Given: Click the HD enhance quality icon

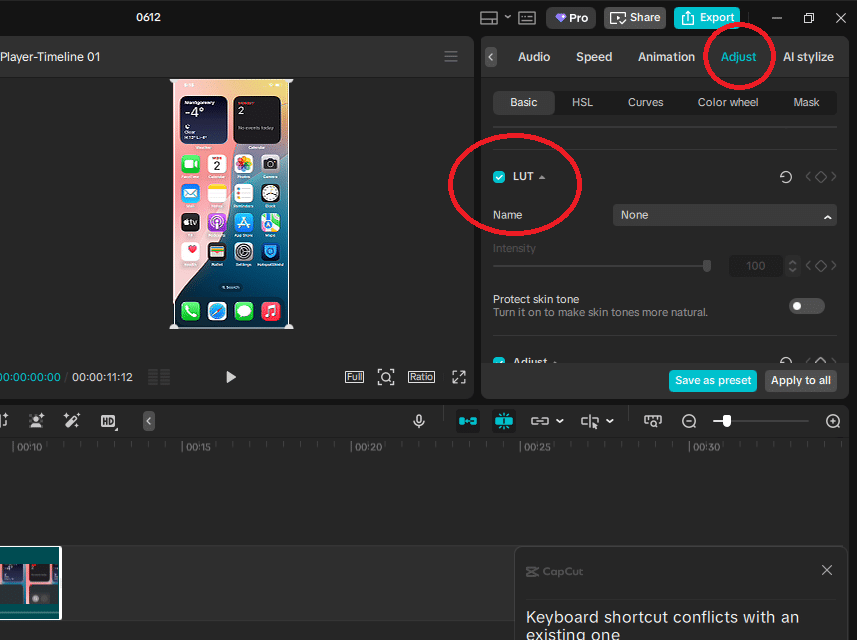Looking at the screenshot, I should [x=108, y=421].
